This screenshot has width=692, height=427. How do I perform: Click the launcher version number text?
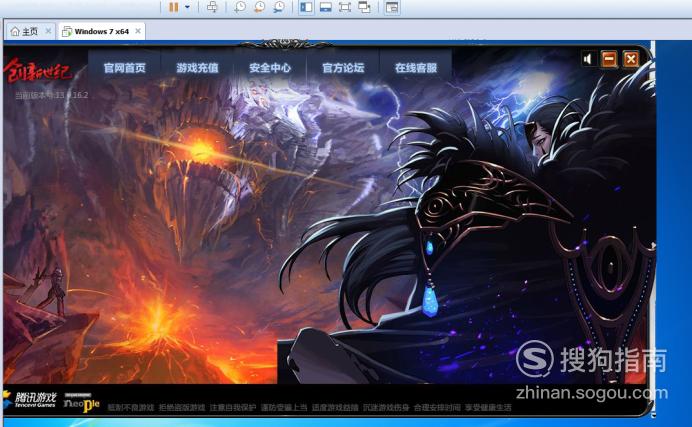point(52,95)
